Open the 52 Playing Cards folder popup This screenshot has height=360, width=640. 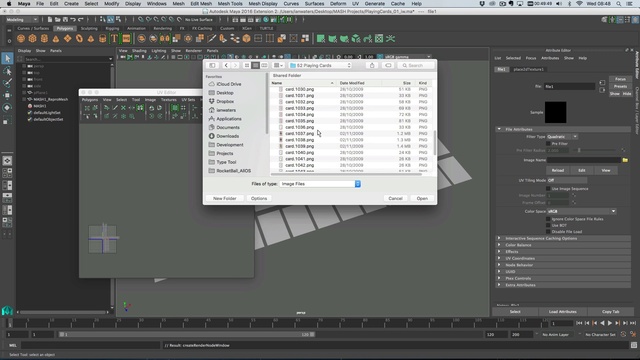point(320,65)
